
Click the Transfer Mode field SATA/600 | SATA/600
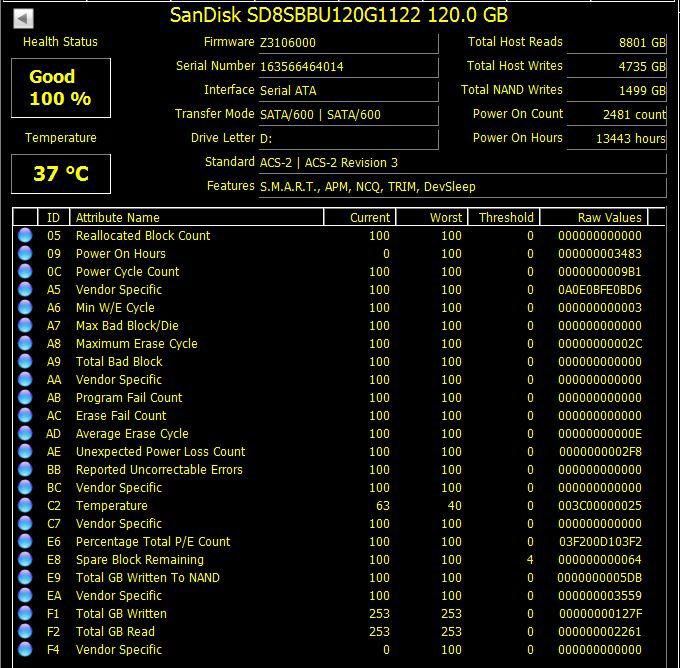(349, 115)
